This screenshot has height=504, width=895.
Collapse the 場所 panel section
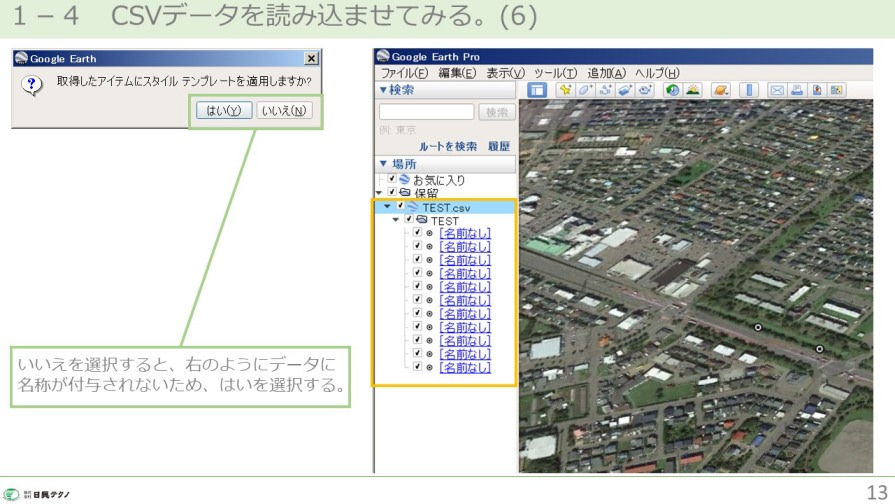click(x=383, y=164)
